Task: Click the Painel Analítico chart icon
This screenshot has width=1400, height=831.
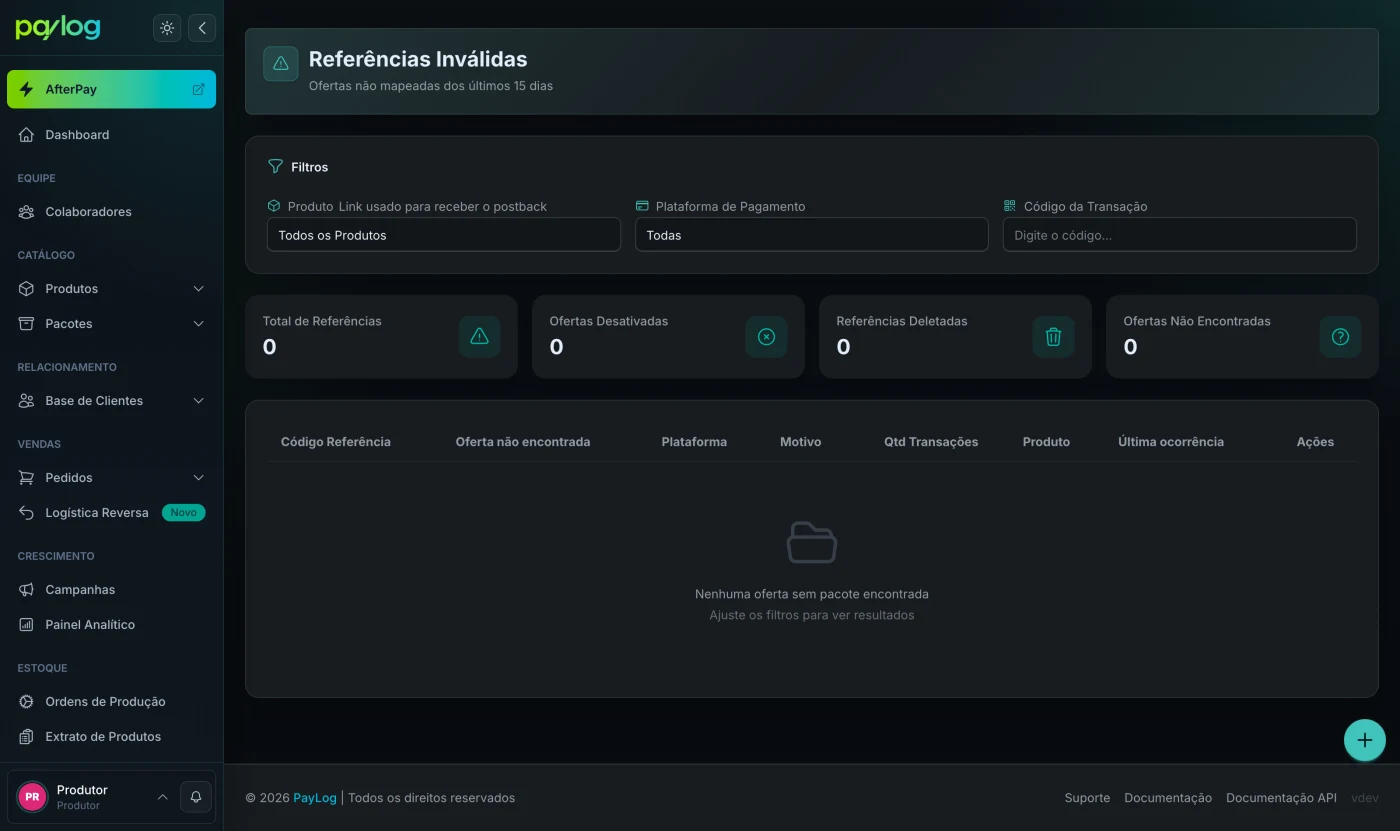Action: point(26,625)
